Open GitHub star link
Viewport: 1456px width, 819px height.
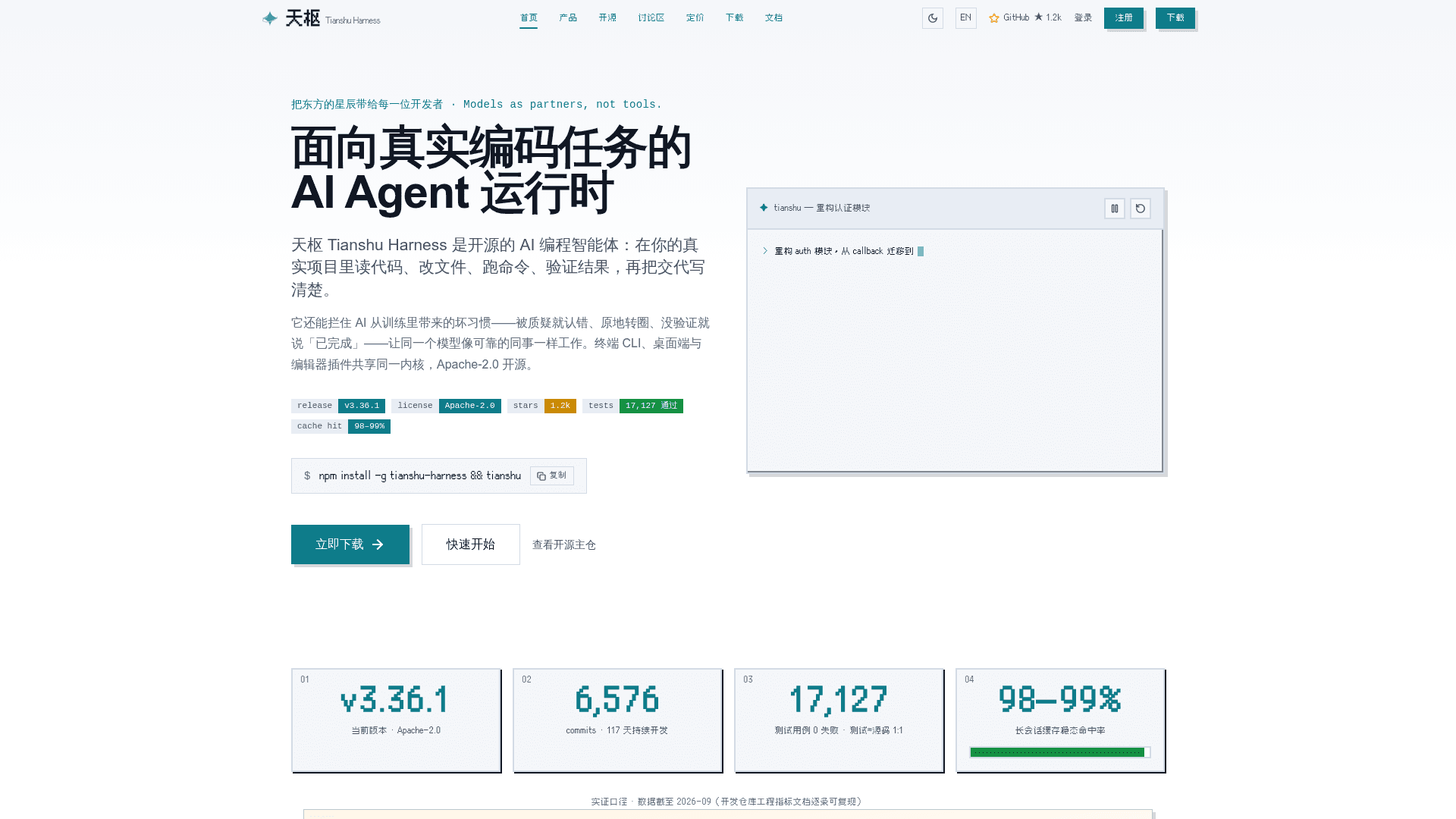pyautogui.click(x=1025, y=17)
